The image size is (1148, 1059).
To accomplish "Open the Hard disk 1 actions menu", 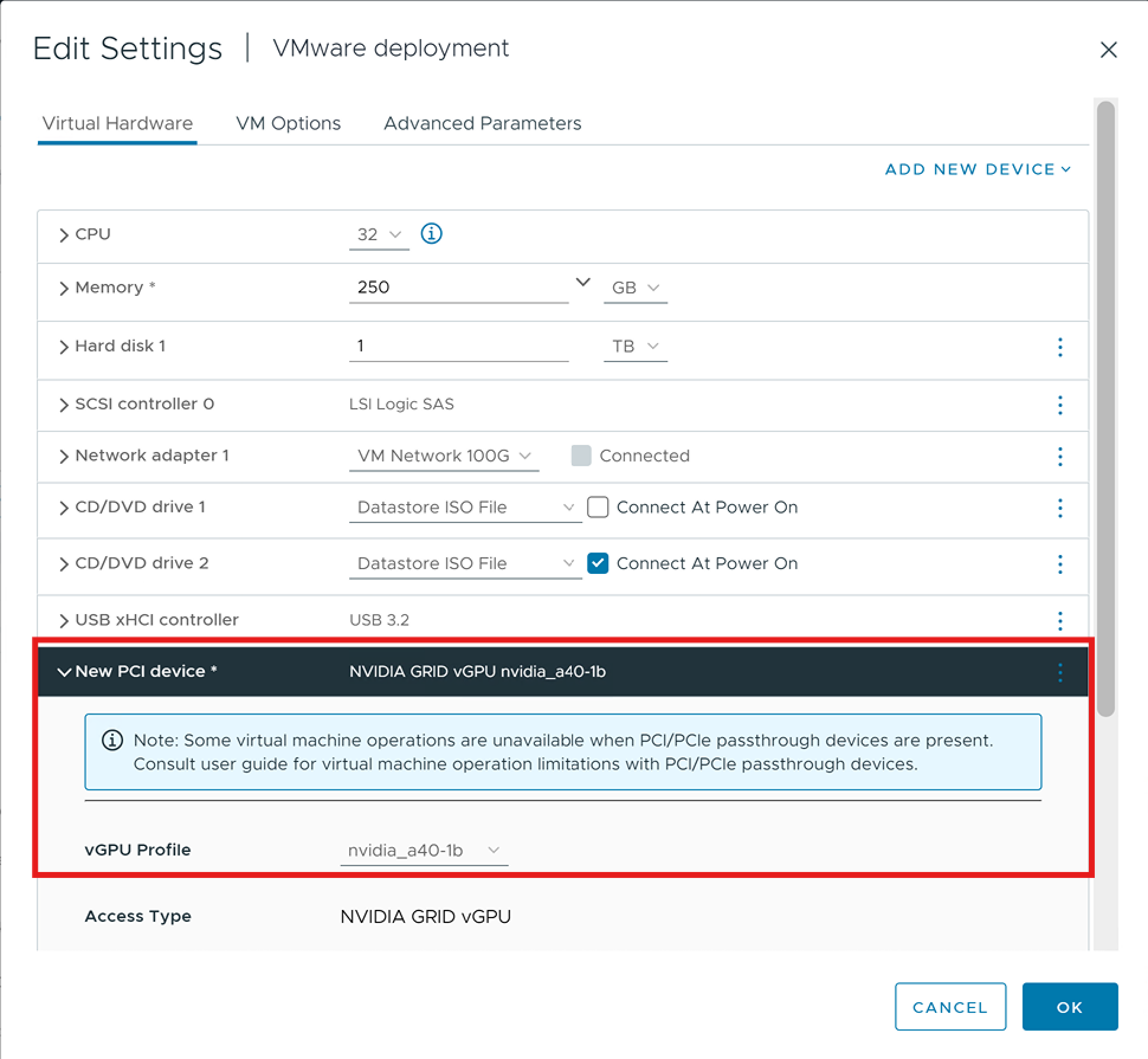I will [x=1059, y=348].
